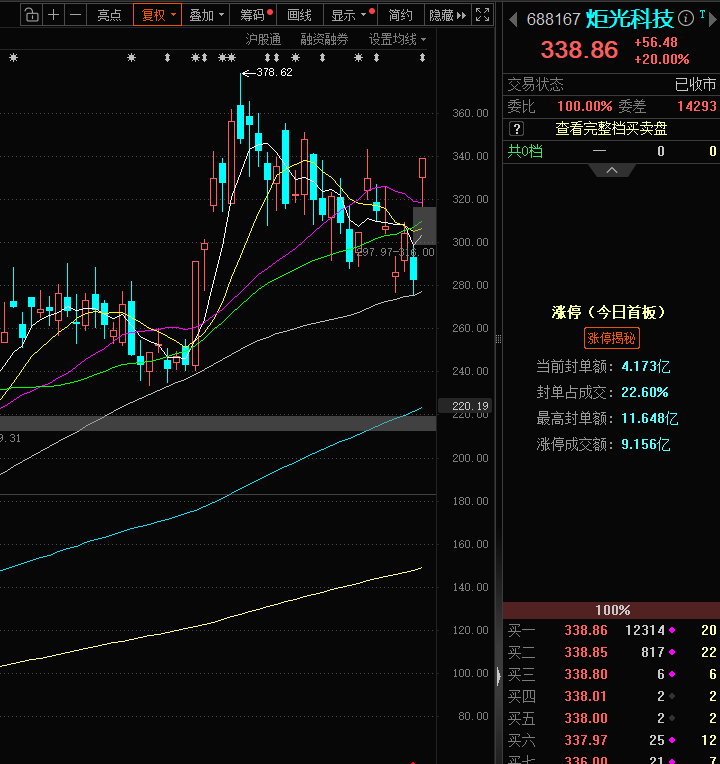
Task: Click the stock code 688167
Action: (553, 19)
